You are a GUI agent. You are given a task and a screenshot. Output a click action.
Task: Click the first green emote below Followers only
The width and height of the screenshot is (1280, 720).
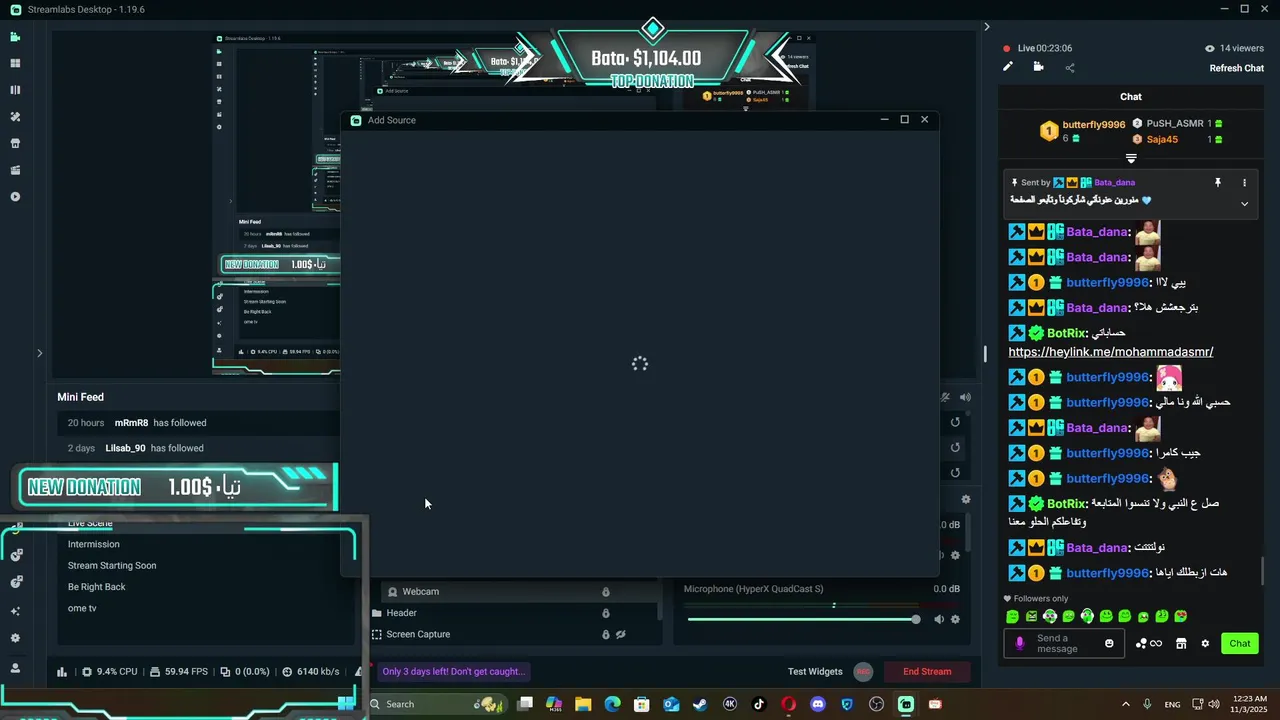tap(1012, 616)
